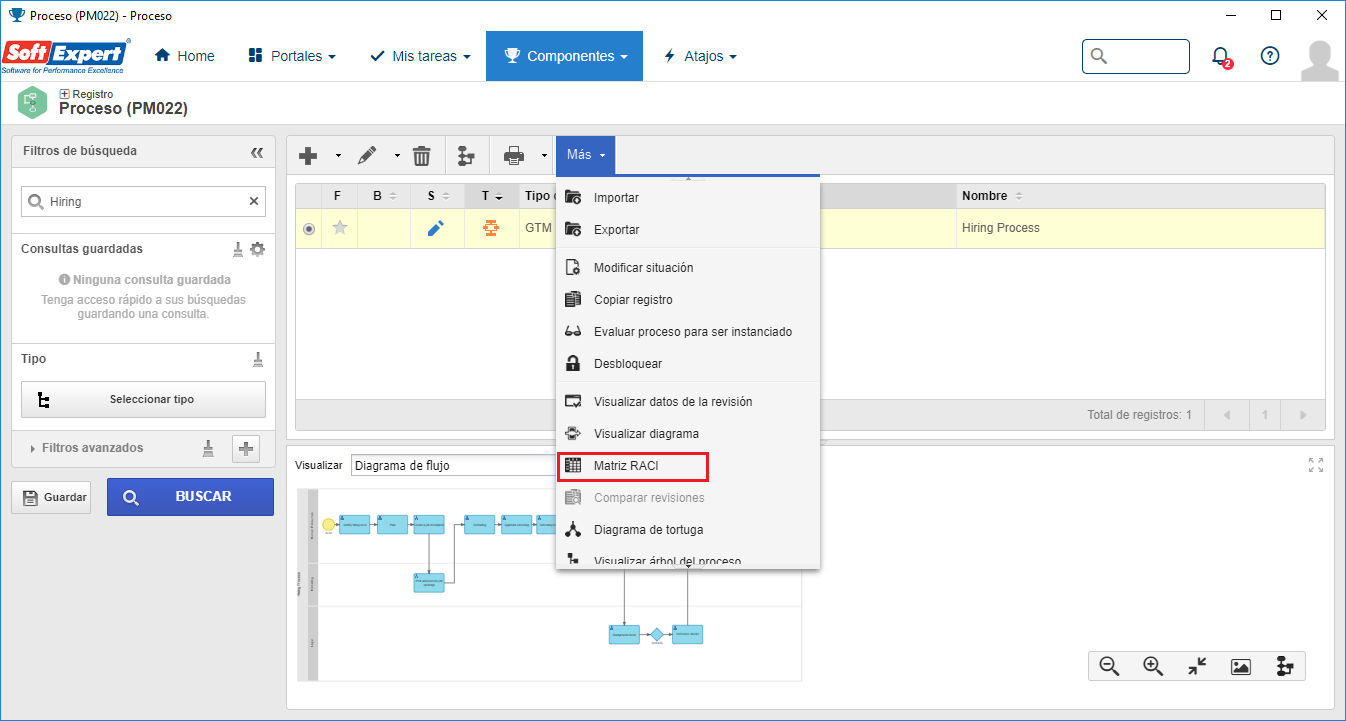Click the Hiring Process diagram thumbnail
Viewport: 1346px width, 721px height.
550,585
